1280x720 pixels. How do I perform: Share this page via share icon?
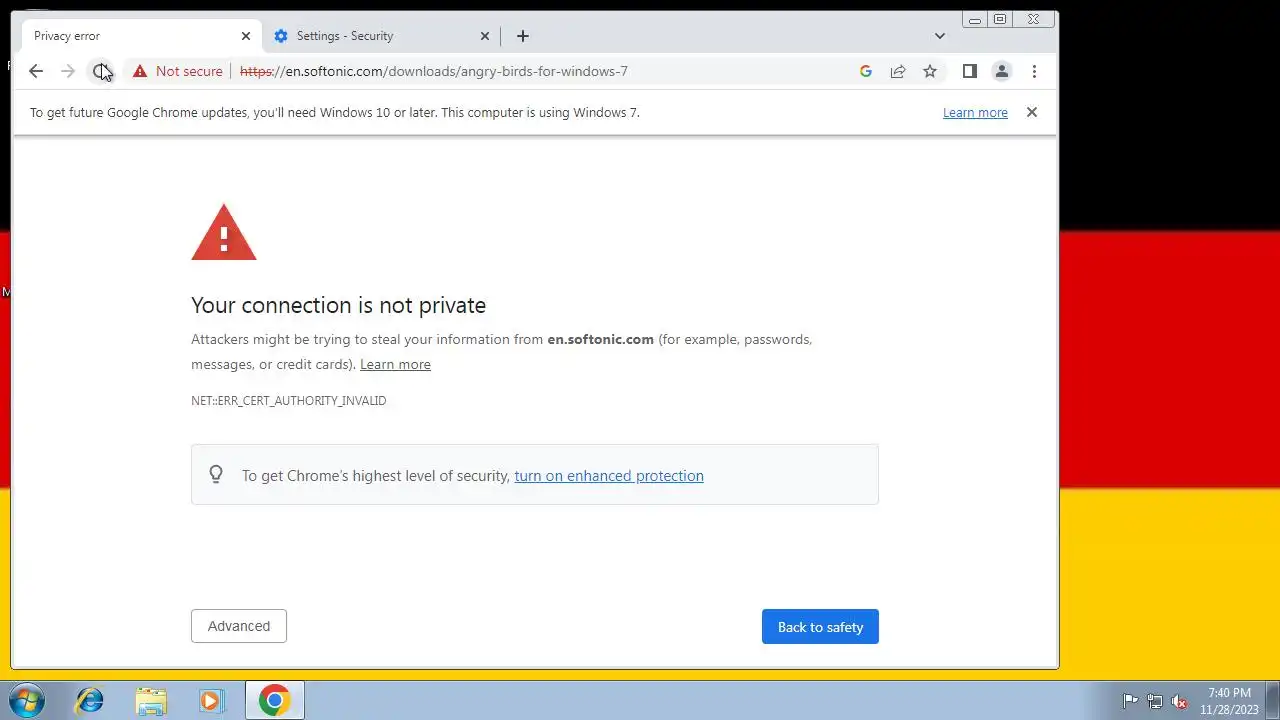[x=898, y=71]
